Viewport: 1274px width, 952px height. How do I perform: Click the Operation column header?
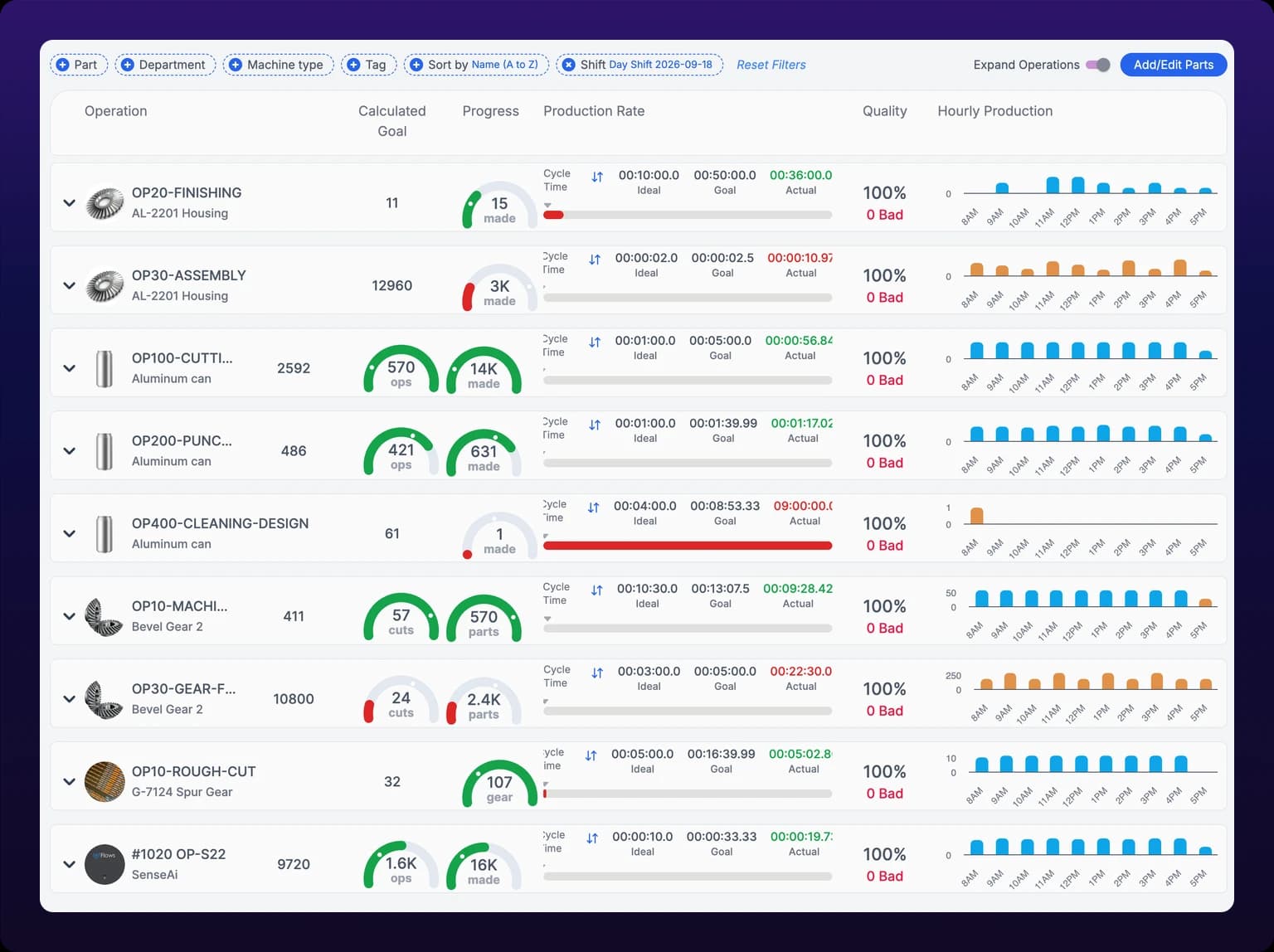coord(115,111)
